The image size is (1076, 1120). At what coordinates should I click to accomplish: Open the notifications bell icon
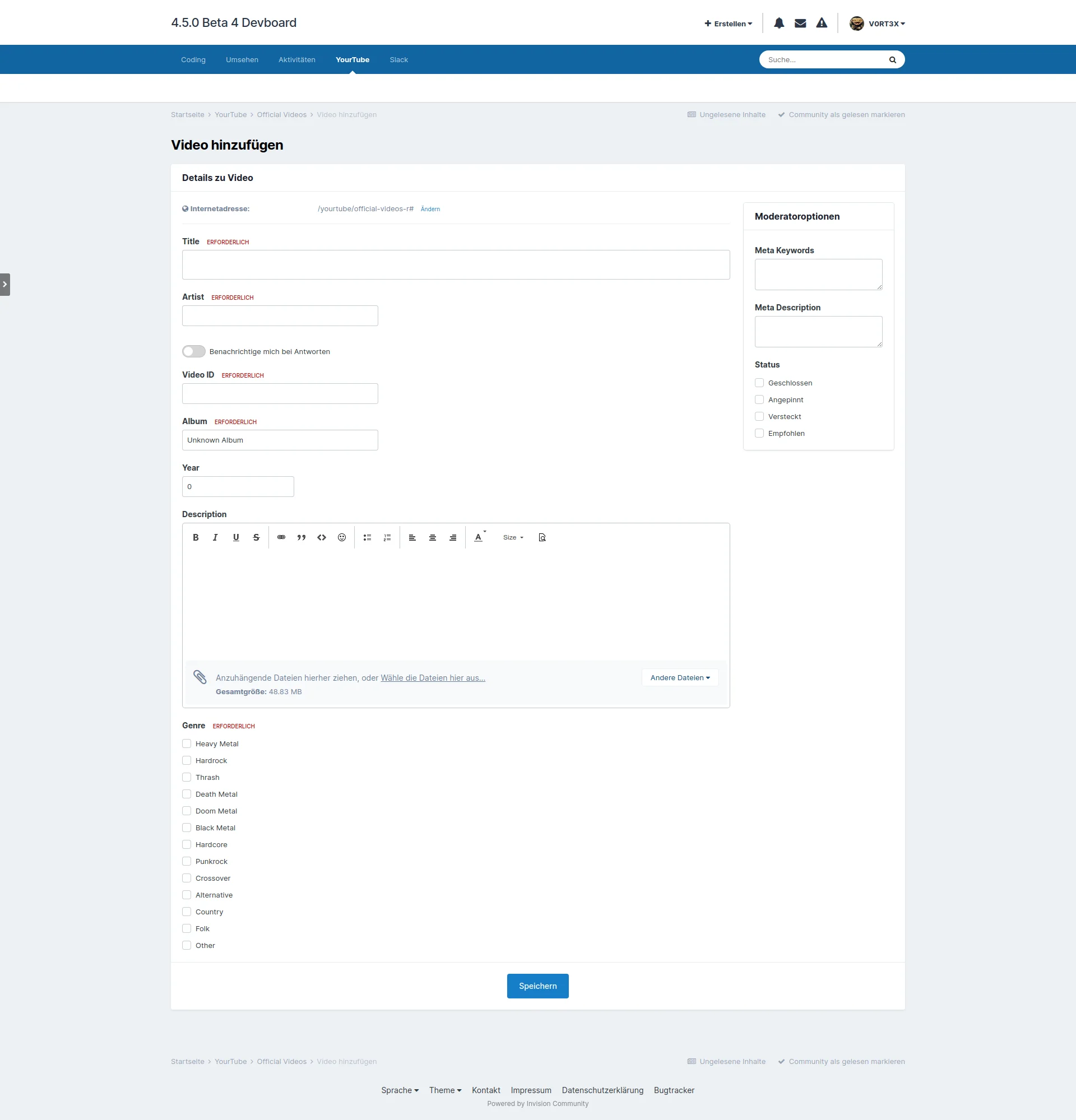[779, 24]
